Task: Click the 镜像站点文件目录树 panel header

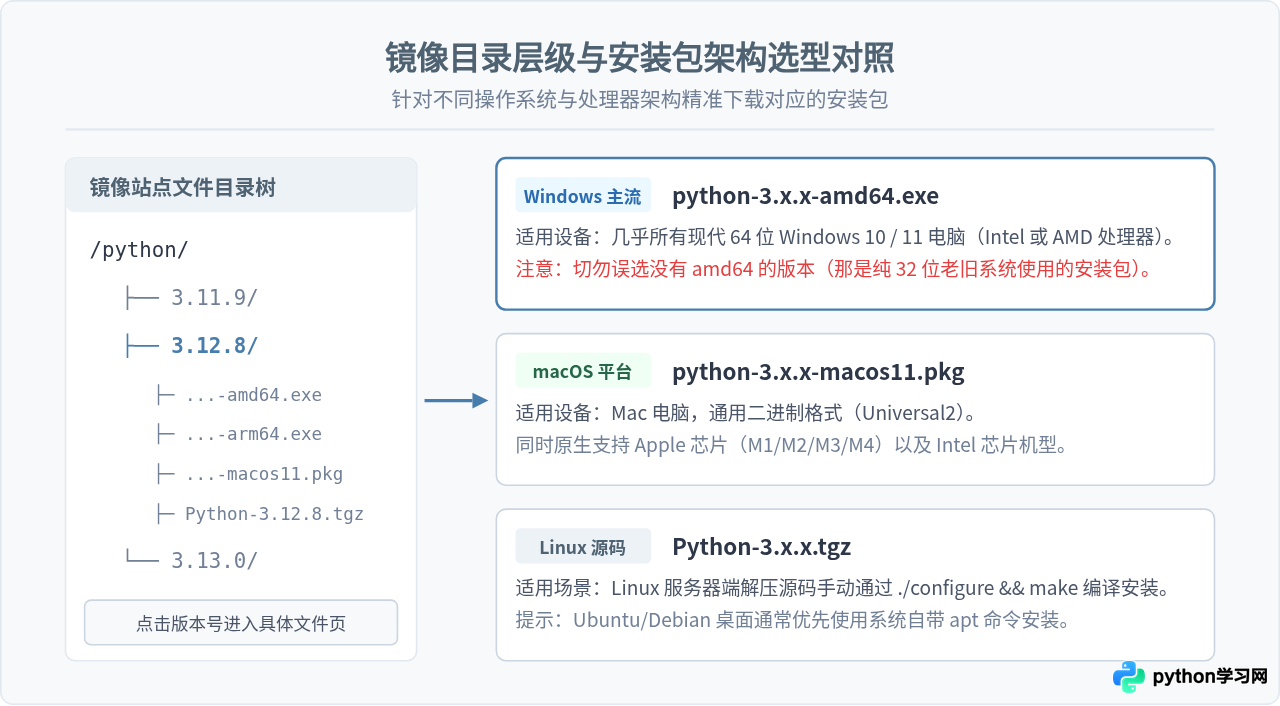Action: [241, 186]
